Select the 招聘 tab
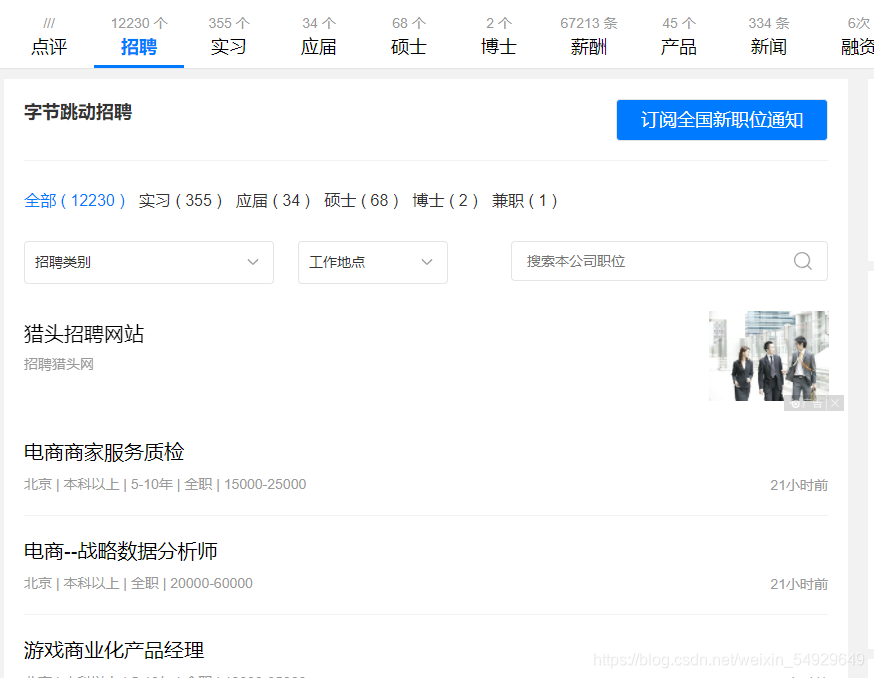 [139, 37]
